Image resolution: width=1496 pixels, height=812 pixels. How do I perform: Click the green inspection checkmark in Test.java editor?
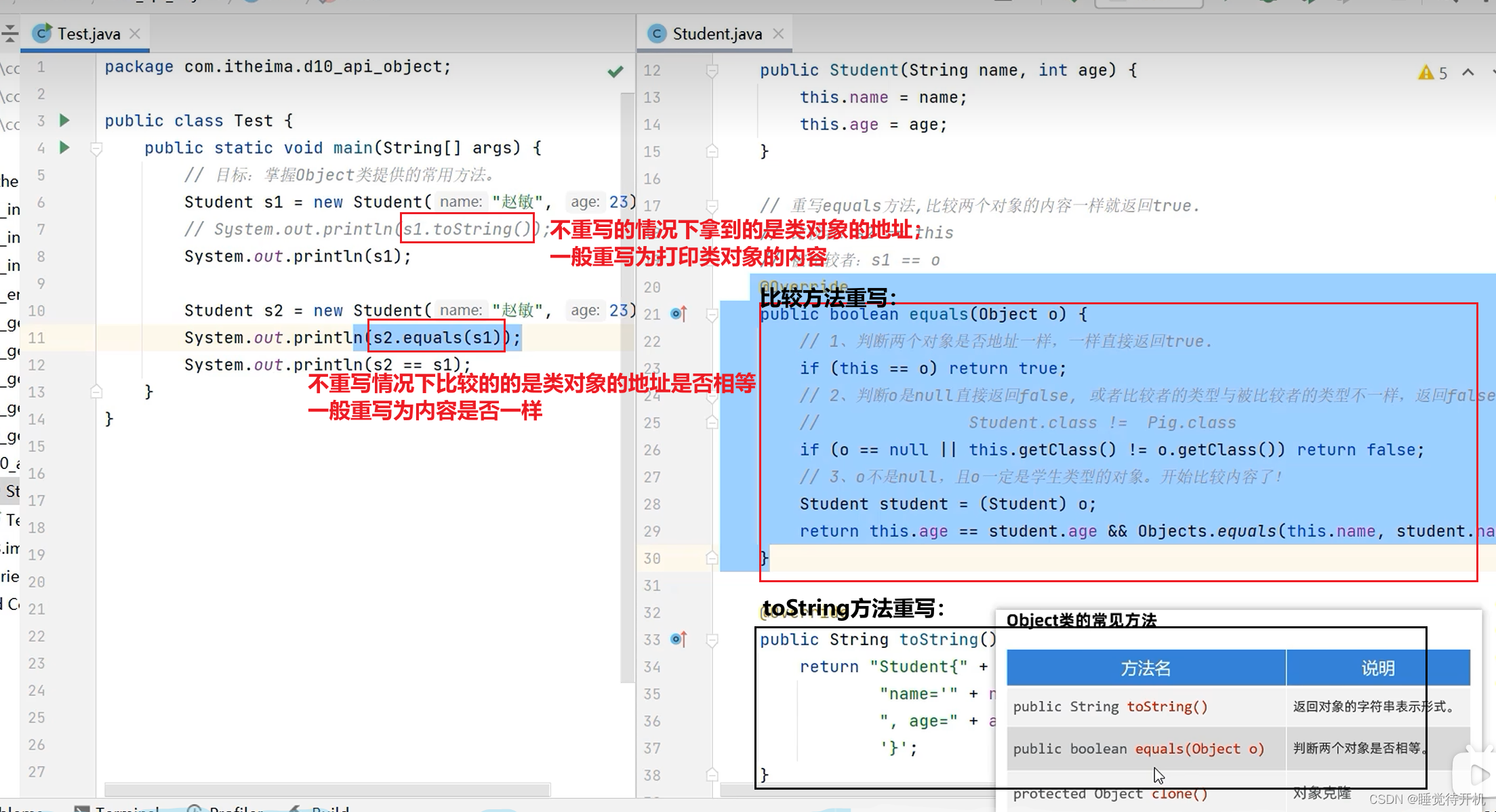click(x=615, y=71)
